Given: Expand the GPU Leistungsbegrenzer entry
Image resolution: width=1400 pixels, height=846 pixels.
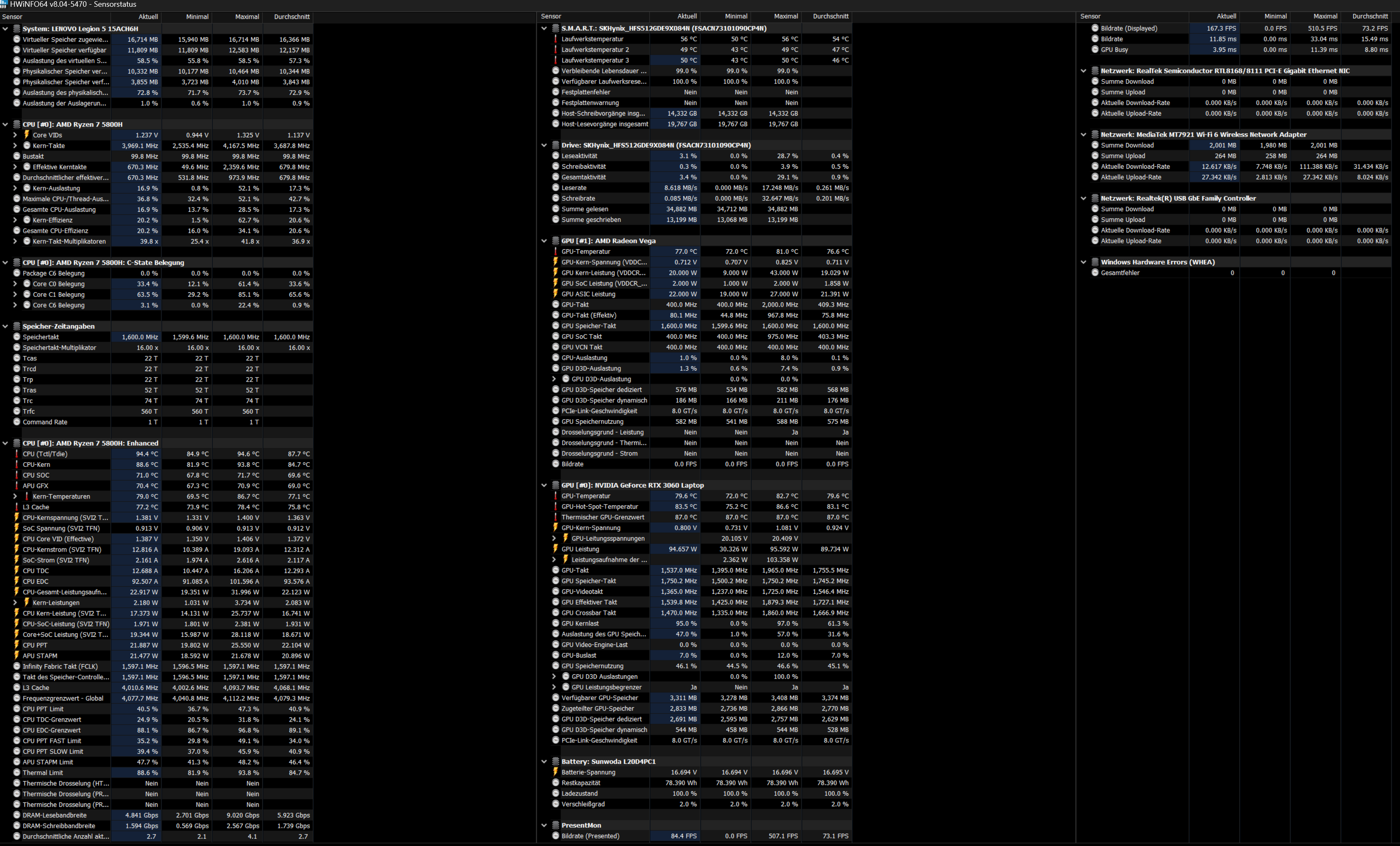Looking at the screenshot, I should point(554,687).
